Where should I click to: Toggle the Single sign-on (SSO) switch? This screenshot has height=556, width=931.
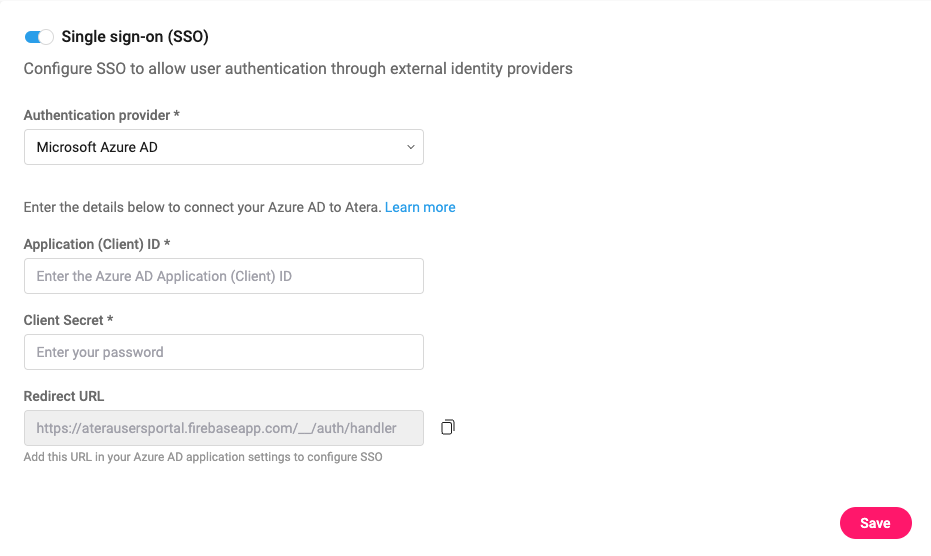[39, 37]
